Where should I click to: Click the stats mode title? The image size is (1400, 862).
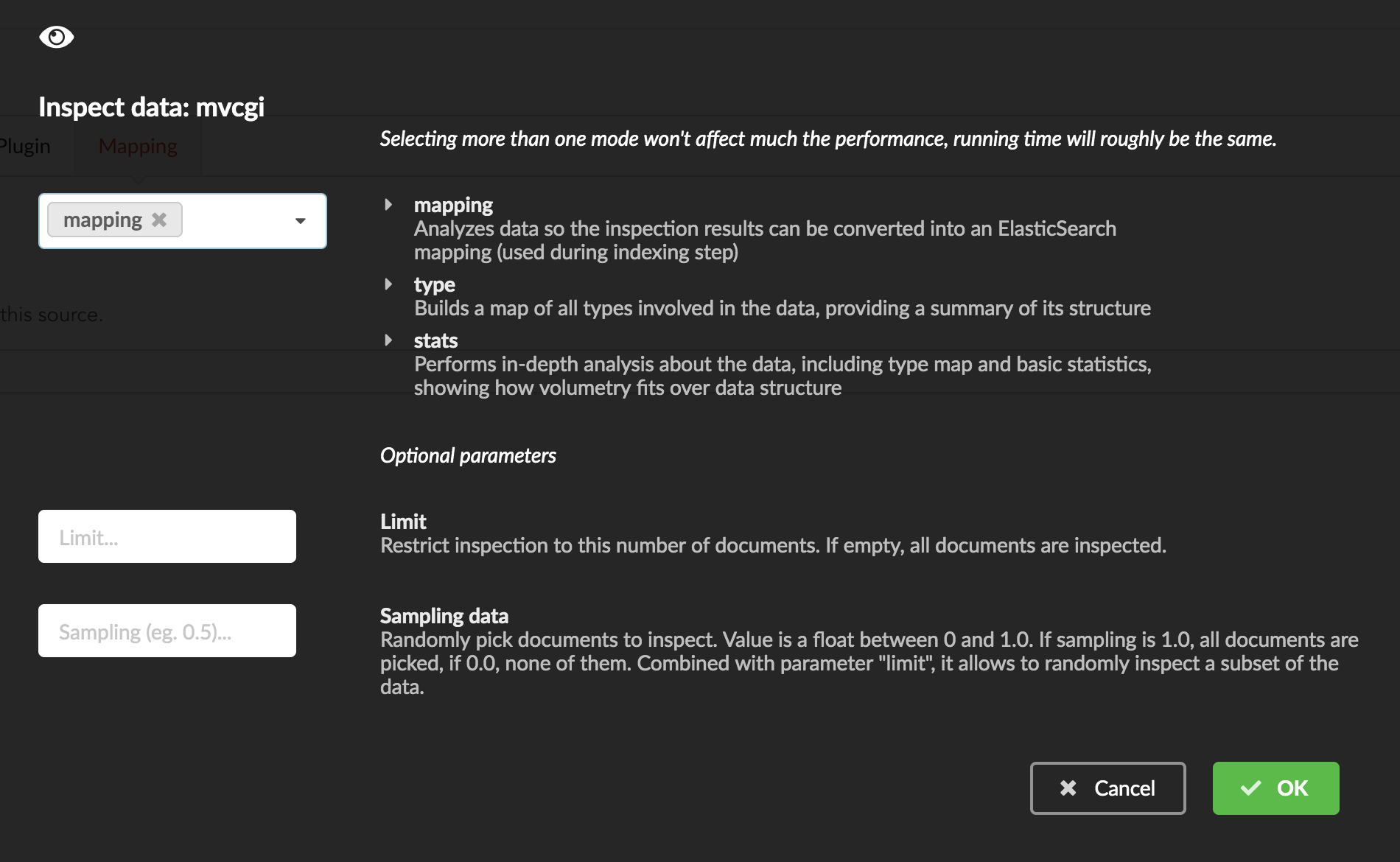pyautogui.click(x=435, y=340)
